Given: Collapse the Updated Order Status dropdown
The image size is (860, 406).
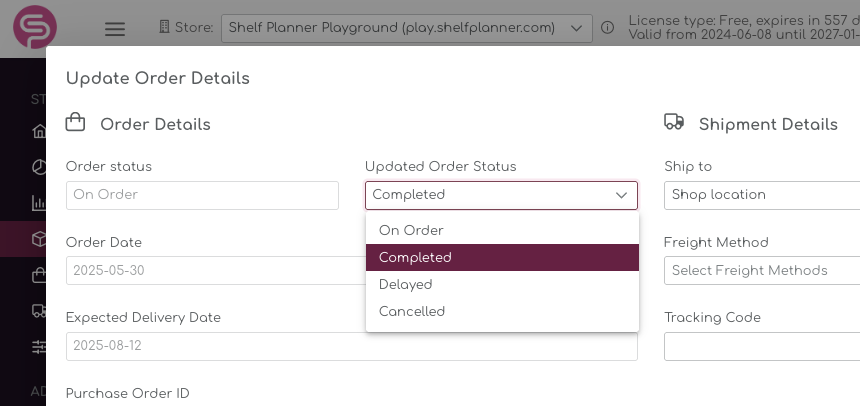Looking at the screenshot, I should [x=501, y=195].
